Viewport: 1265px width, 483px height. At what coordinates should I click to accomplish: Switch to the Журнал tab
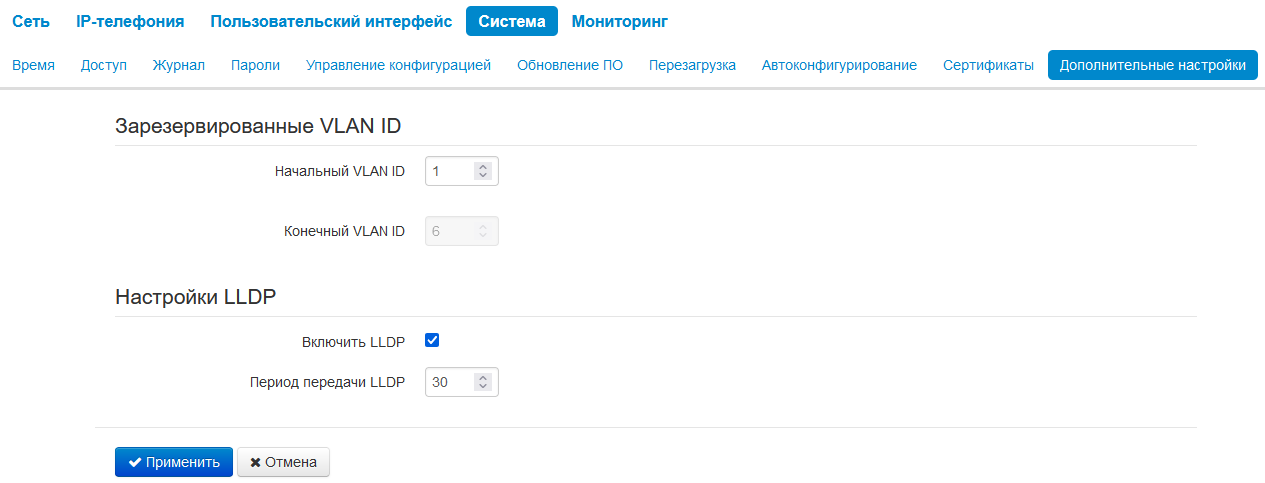point(178,65)
